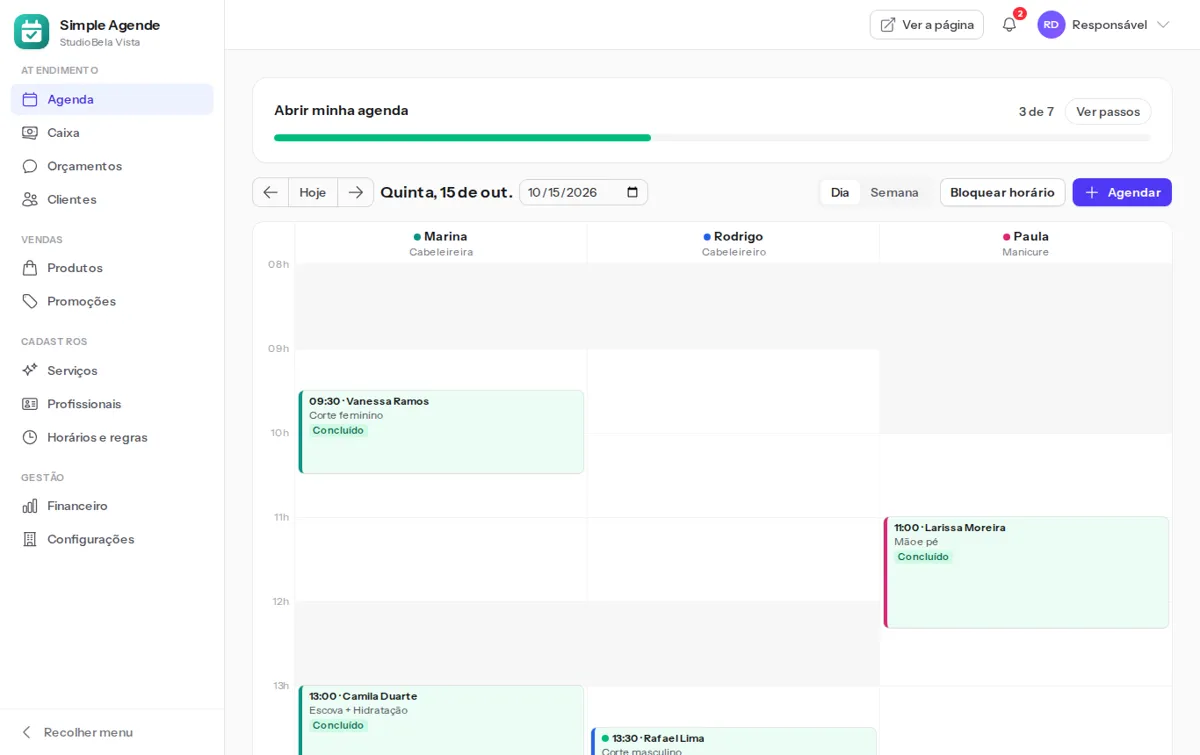Click the Bloquear horário button

tap(1002, 192)
